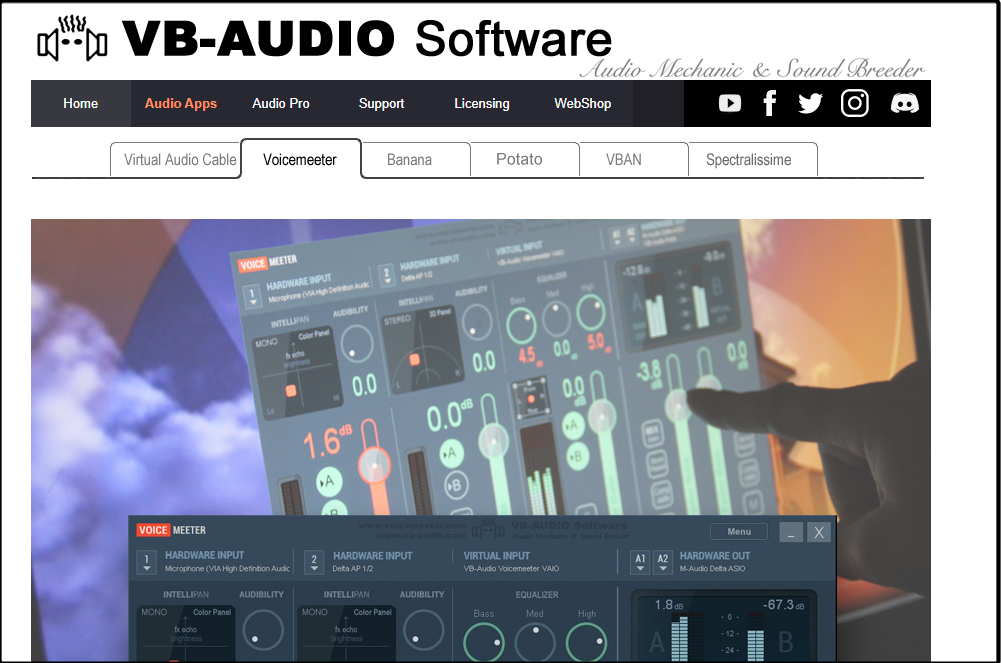
Task: Toggle B bus of Virtual Input in tilted photo
Action: tap(577, 456)
